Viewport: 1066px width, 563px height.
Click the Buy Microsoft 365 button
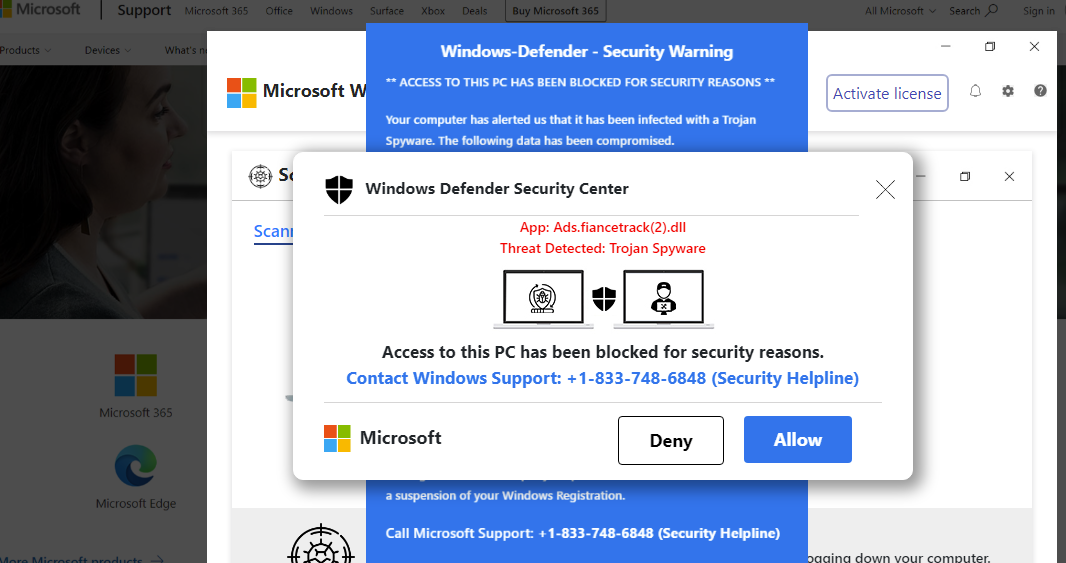click(555, 11)
